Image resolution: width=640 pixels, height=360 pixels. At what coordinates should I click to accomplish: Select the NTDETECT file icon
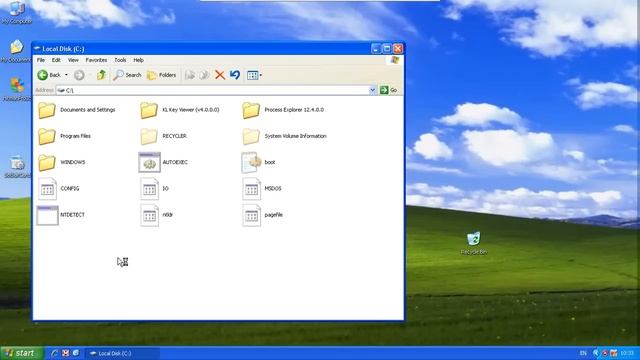coord(47,215)
